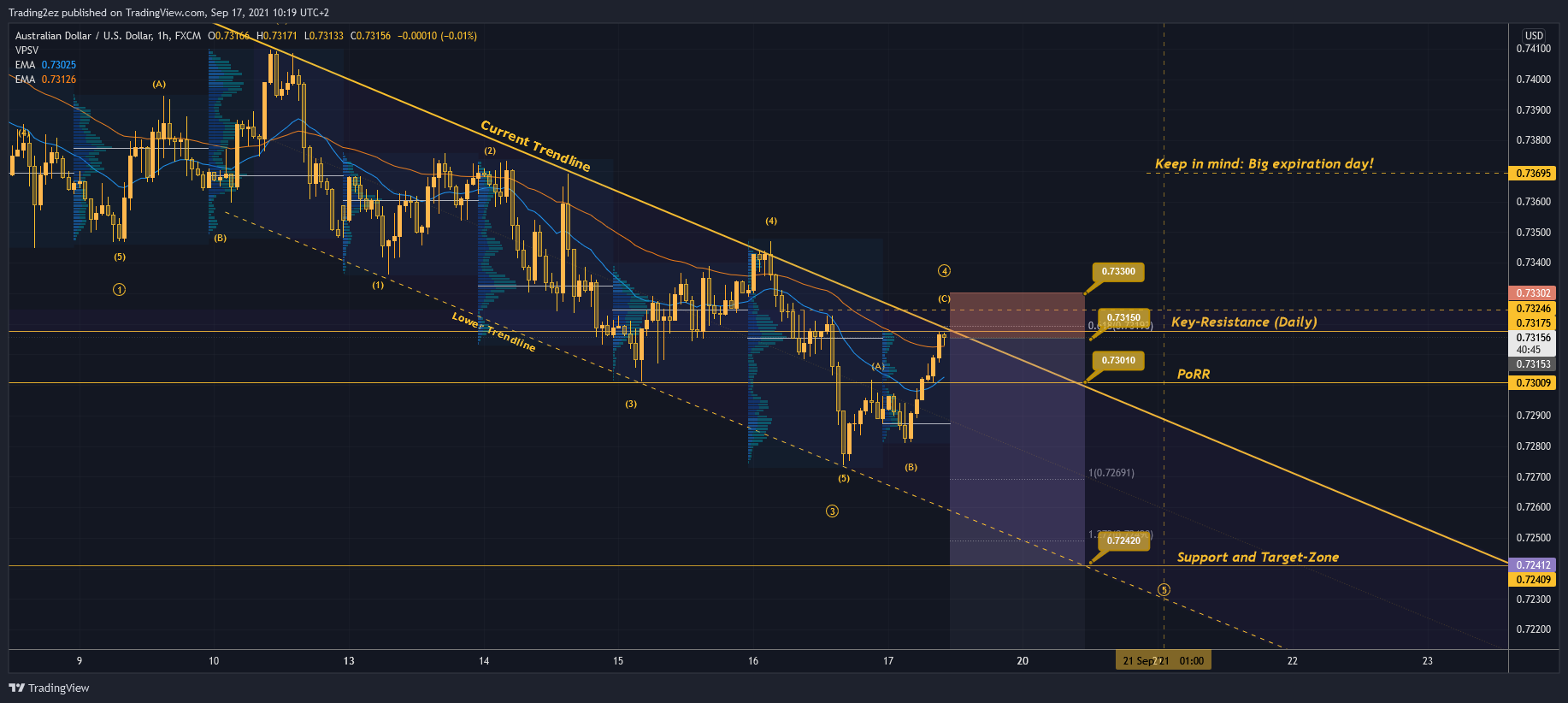Click 'Key-Resistance (Daily)' annotation text
This screenshot has height=703, width=1568.
pyautogui.click(x=1244, y=322)
